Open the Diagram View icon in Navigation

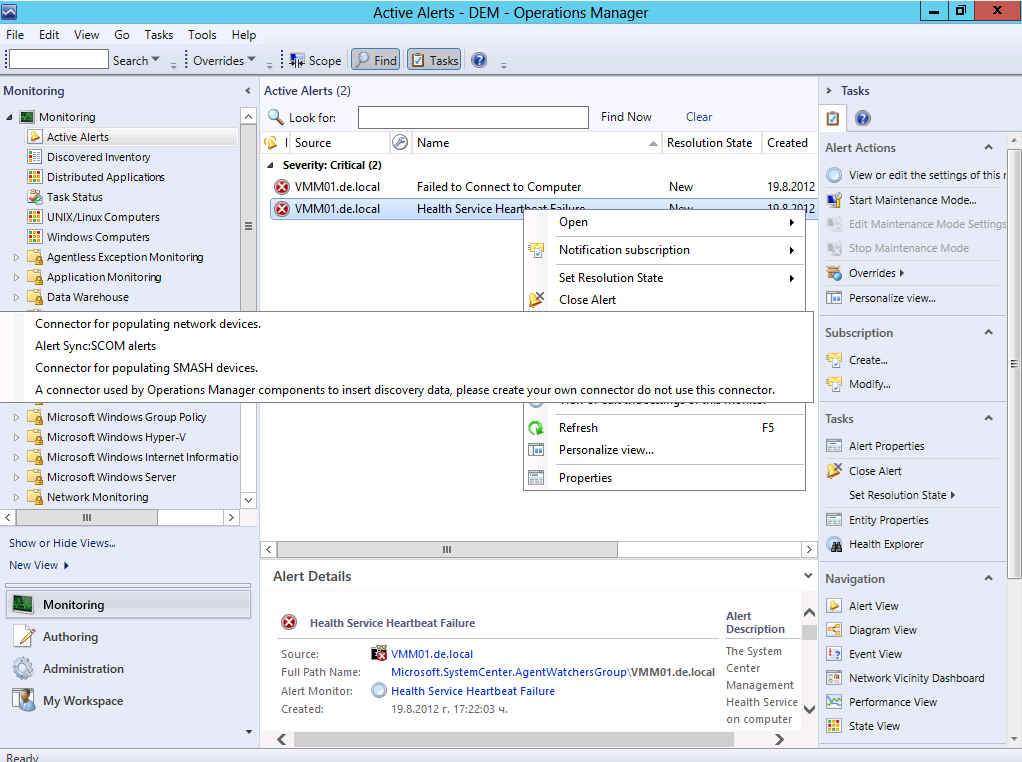pos(834,630)
